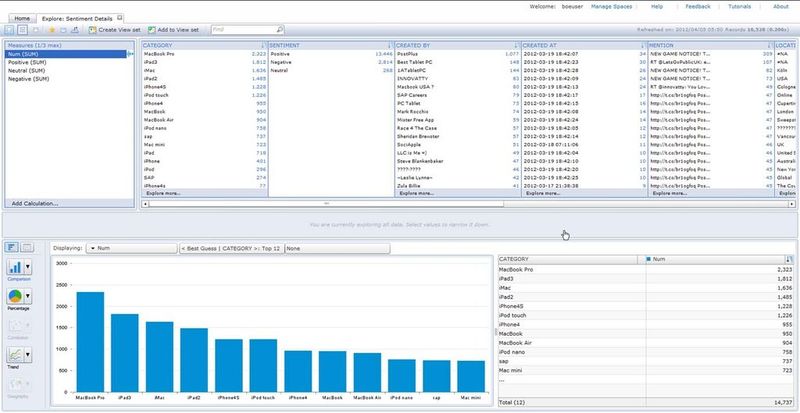Click the facet panel horizontal scrollbar thumb
800x413 pixels.
(326, 204)
